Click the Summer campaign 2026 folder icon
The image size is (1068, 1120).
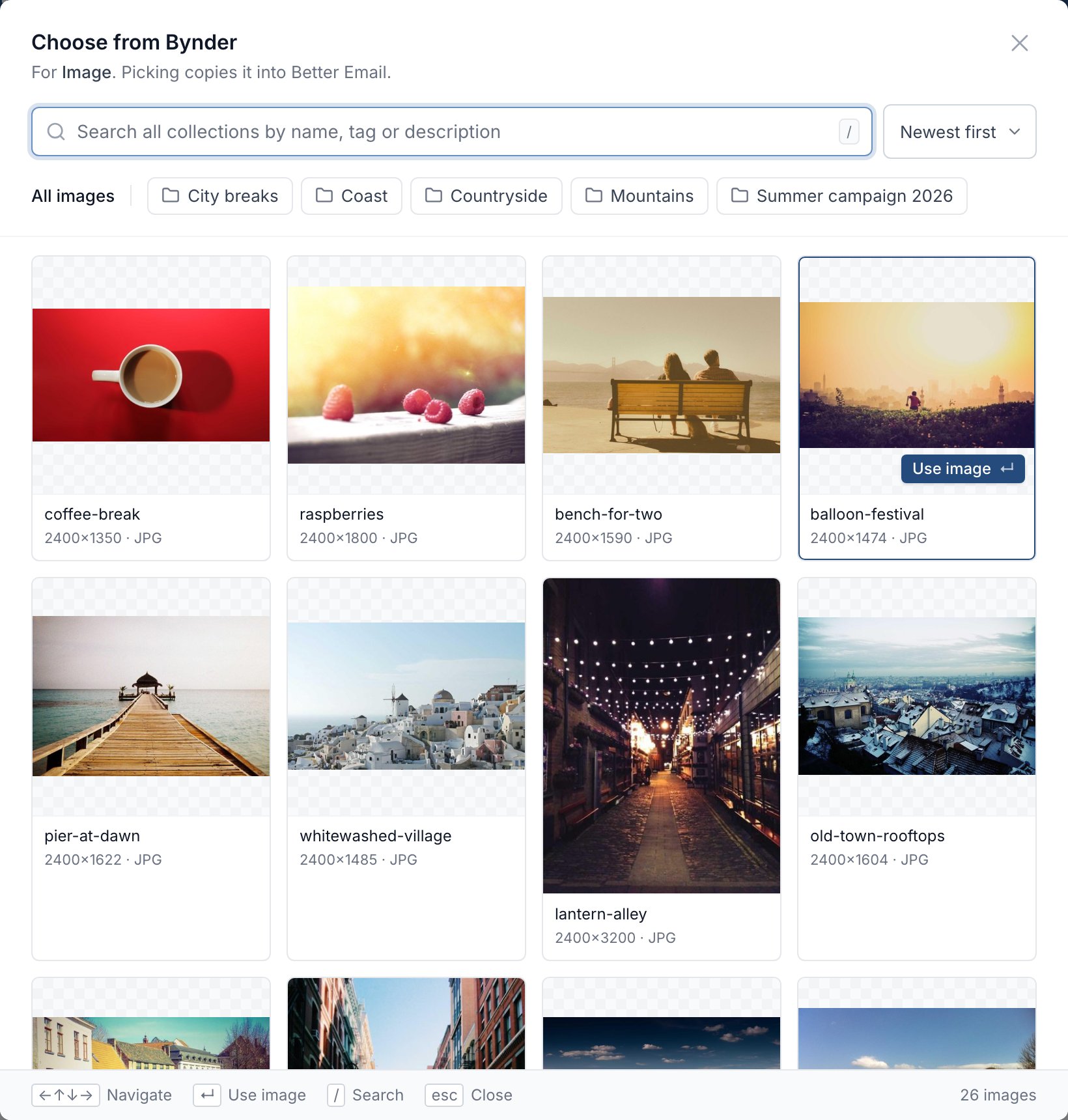pos(740,195)
